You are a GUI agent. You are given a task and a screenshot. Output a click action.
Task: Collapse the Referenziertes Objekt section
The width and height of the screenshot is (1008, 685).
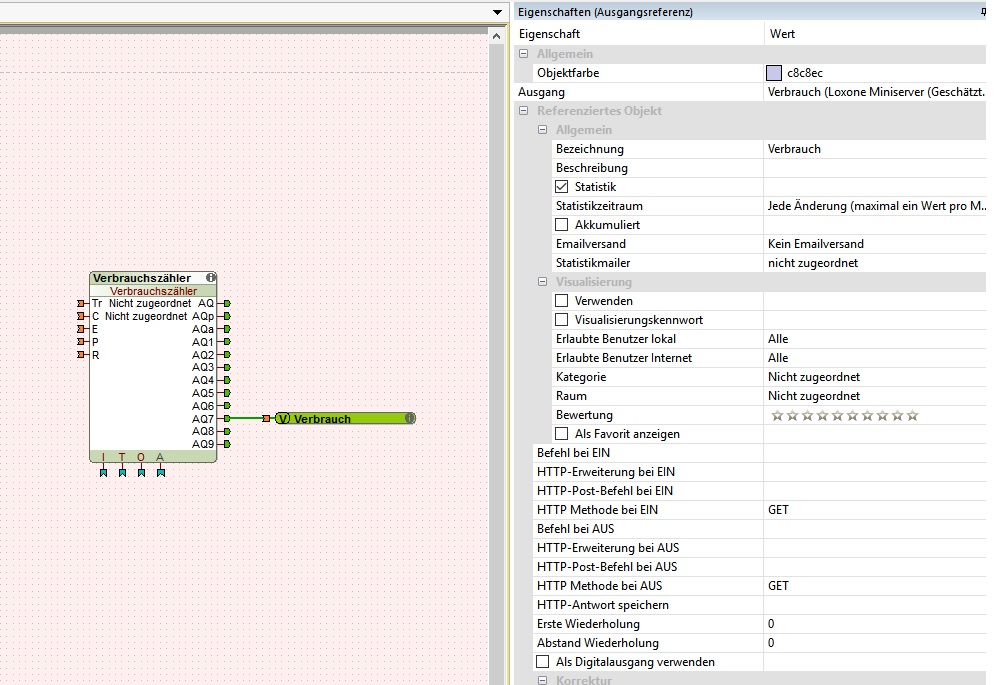click(x=524, y=111)
